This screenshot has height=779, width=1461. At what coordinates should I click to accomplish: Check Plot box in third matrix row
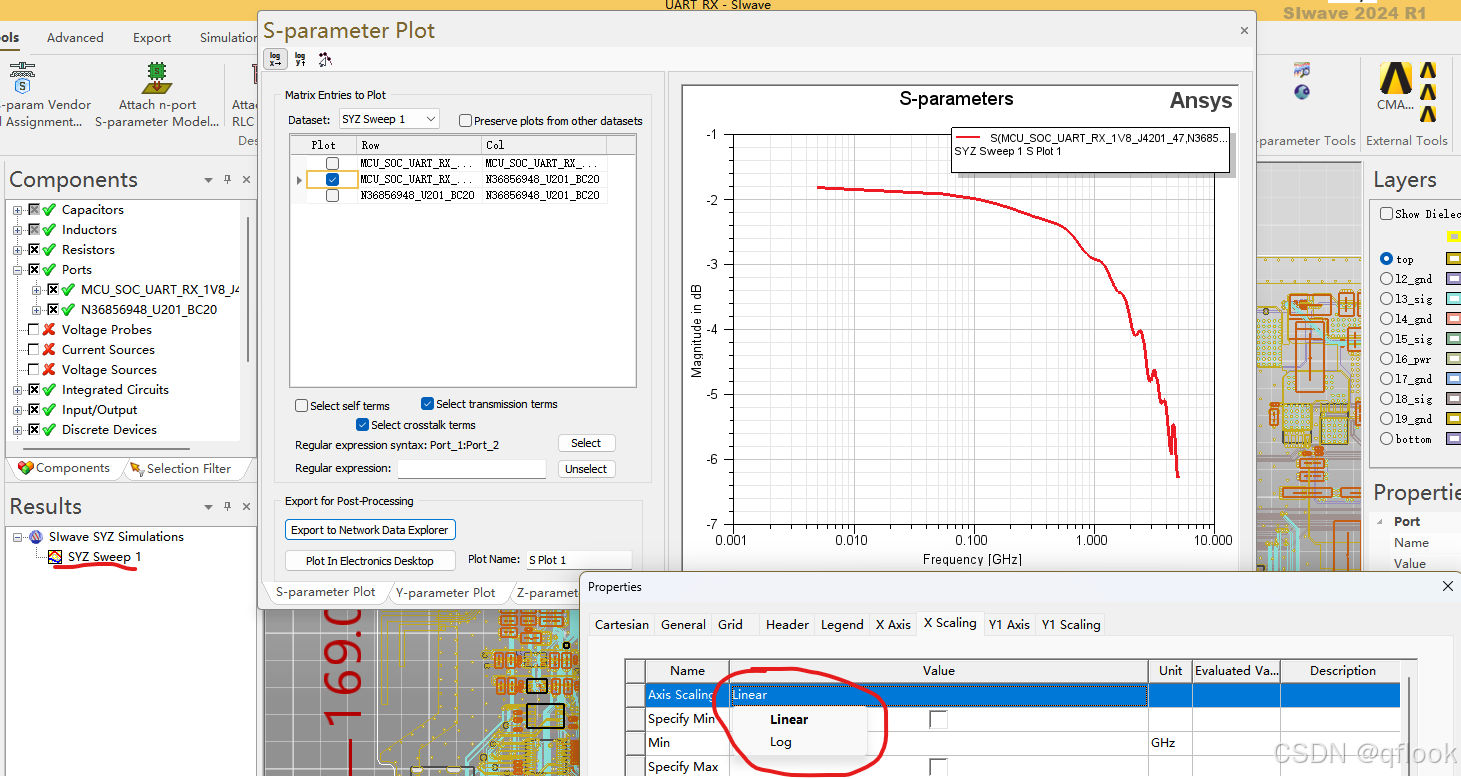[332, 196]
